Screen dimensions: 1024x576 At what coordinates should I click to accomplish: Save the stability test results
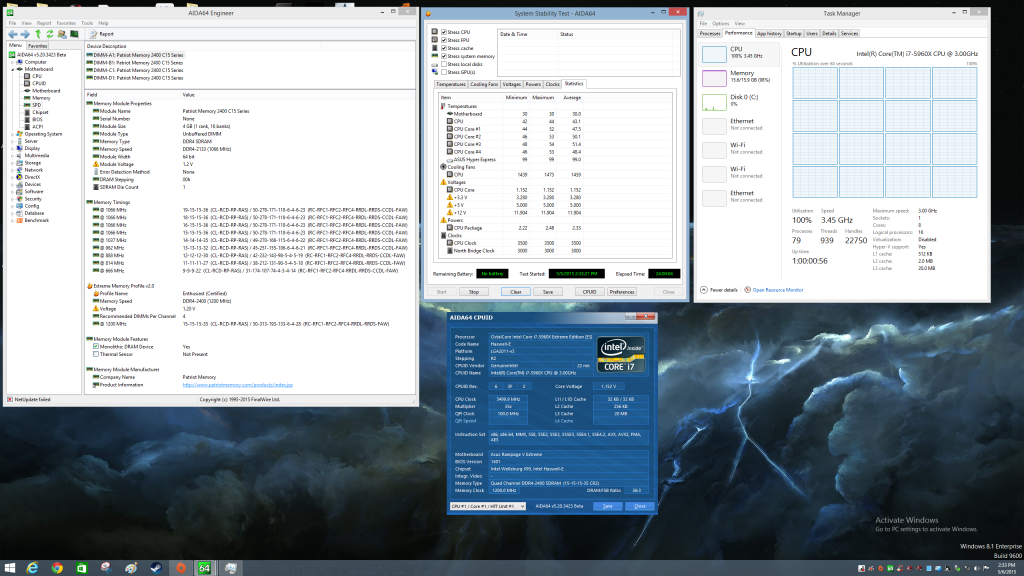pos(548,292)
